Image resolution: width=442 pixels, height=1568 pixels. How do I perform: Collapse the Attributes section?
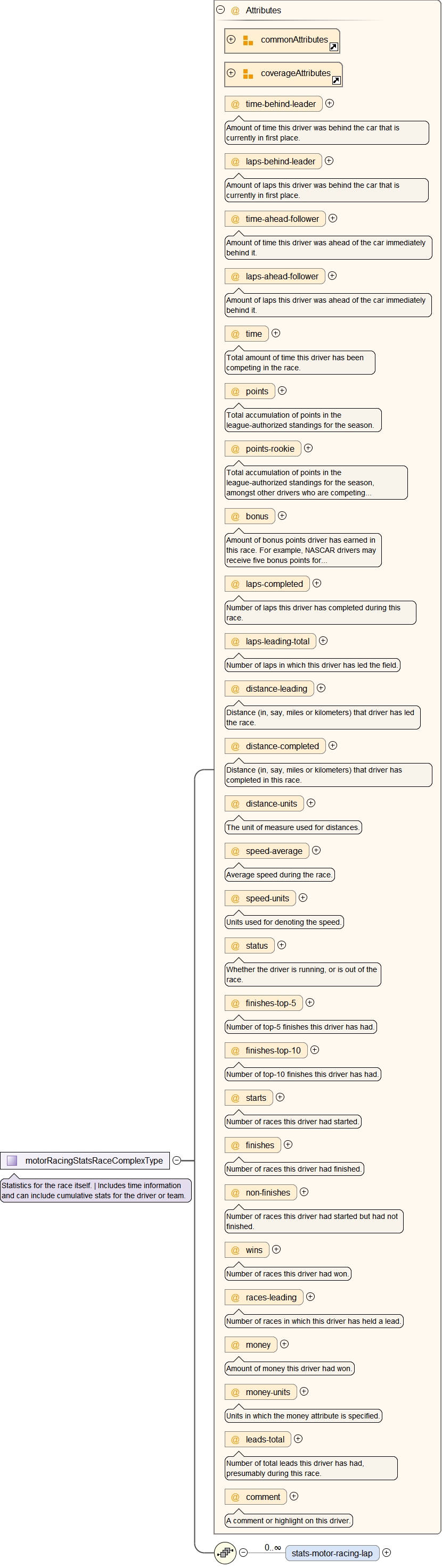pyautogui.click(x=220, y=10)
